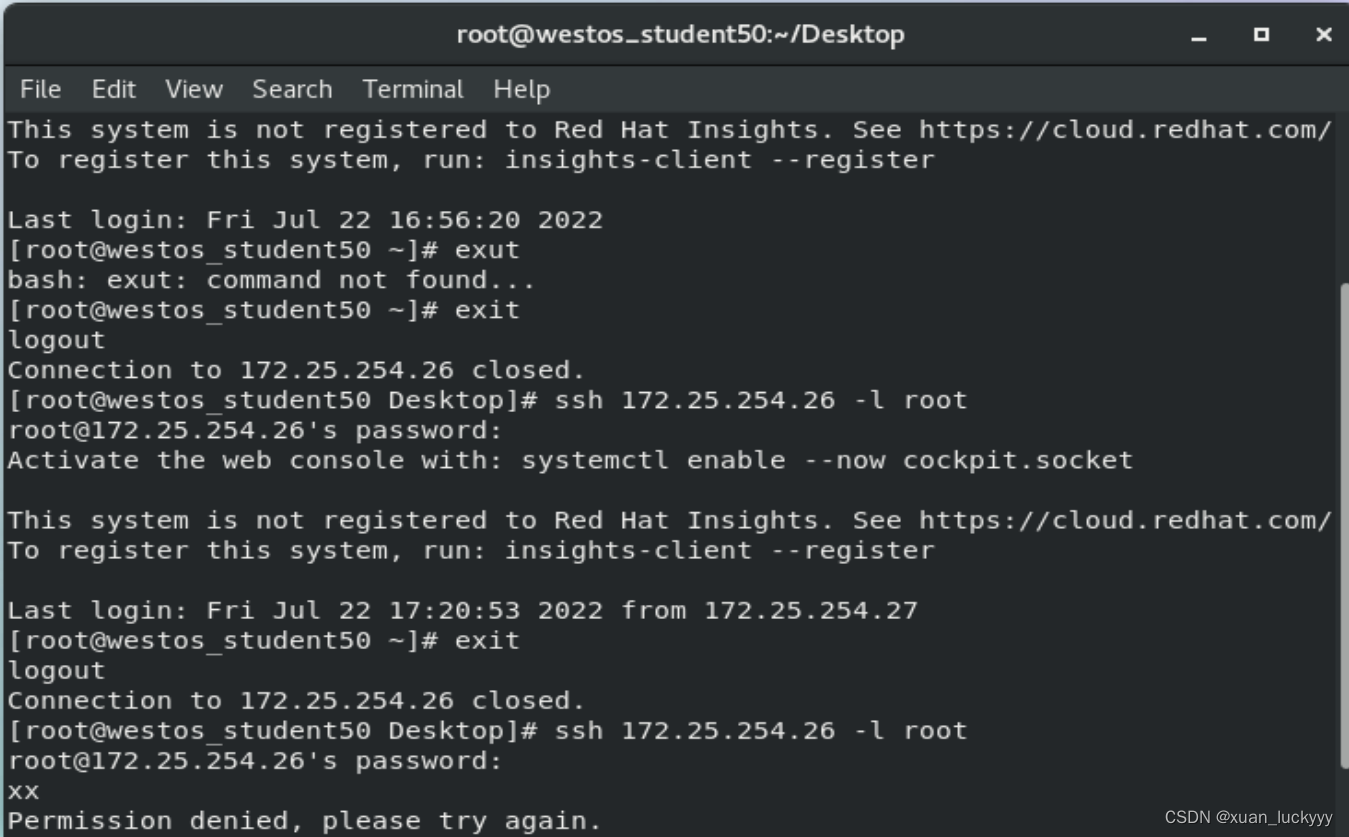Click the second https://cloud.redhat.com/ URL

click(x=1125, y=520)
